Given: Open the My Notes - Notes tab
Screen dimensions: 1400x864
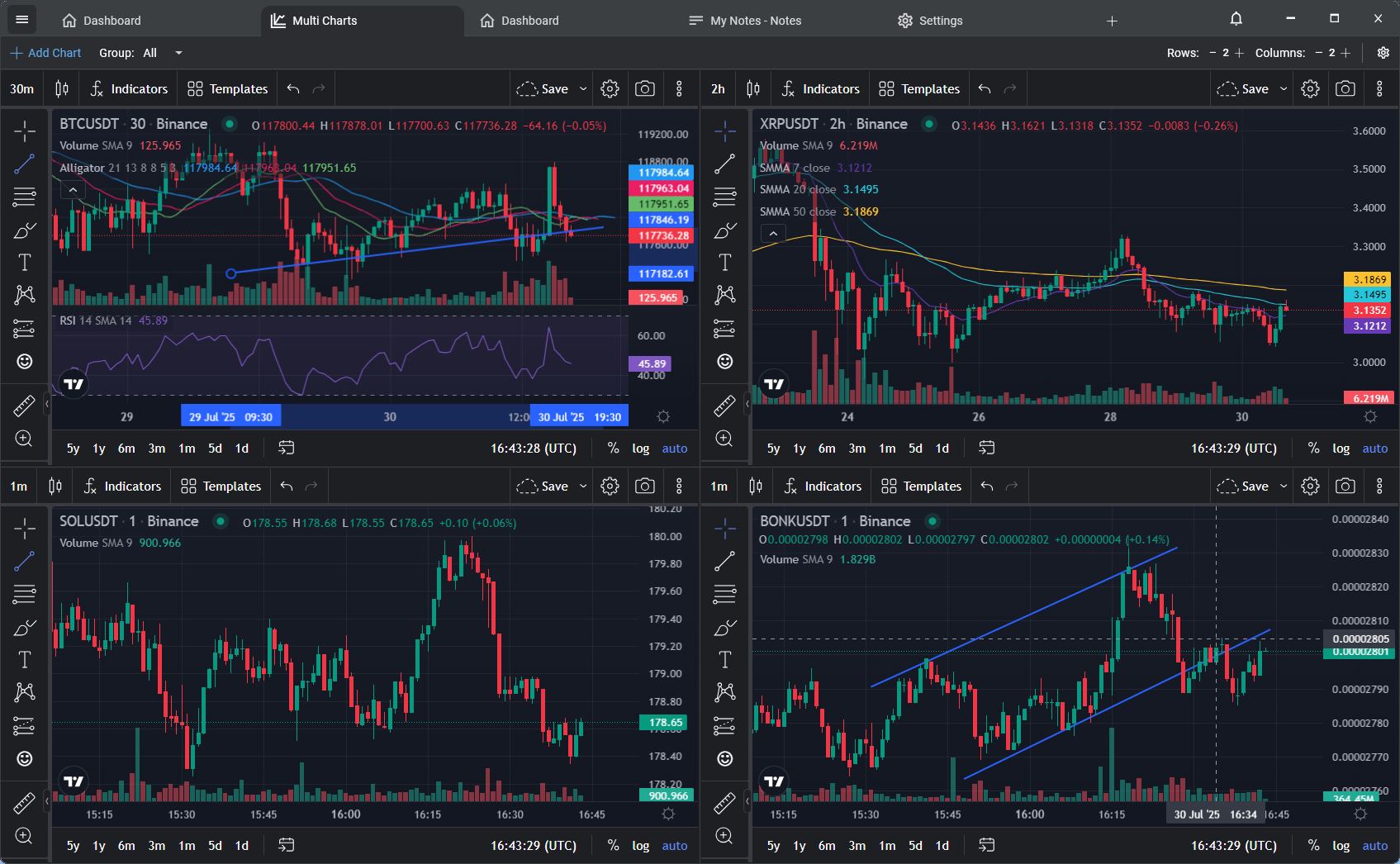Looking at the screenshot, I should point(745,21).
